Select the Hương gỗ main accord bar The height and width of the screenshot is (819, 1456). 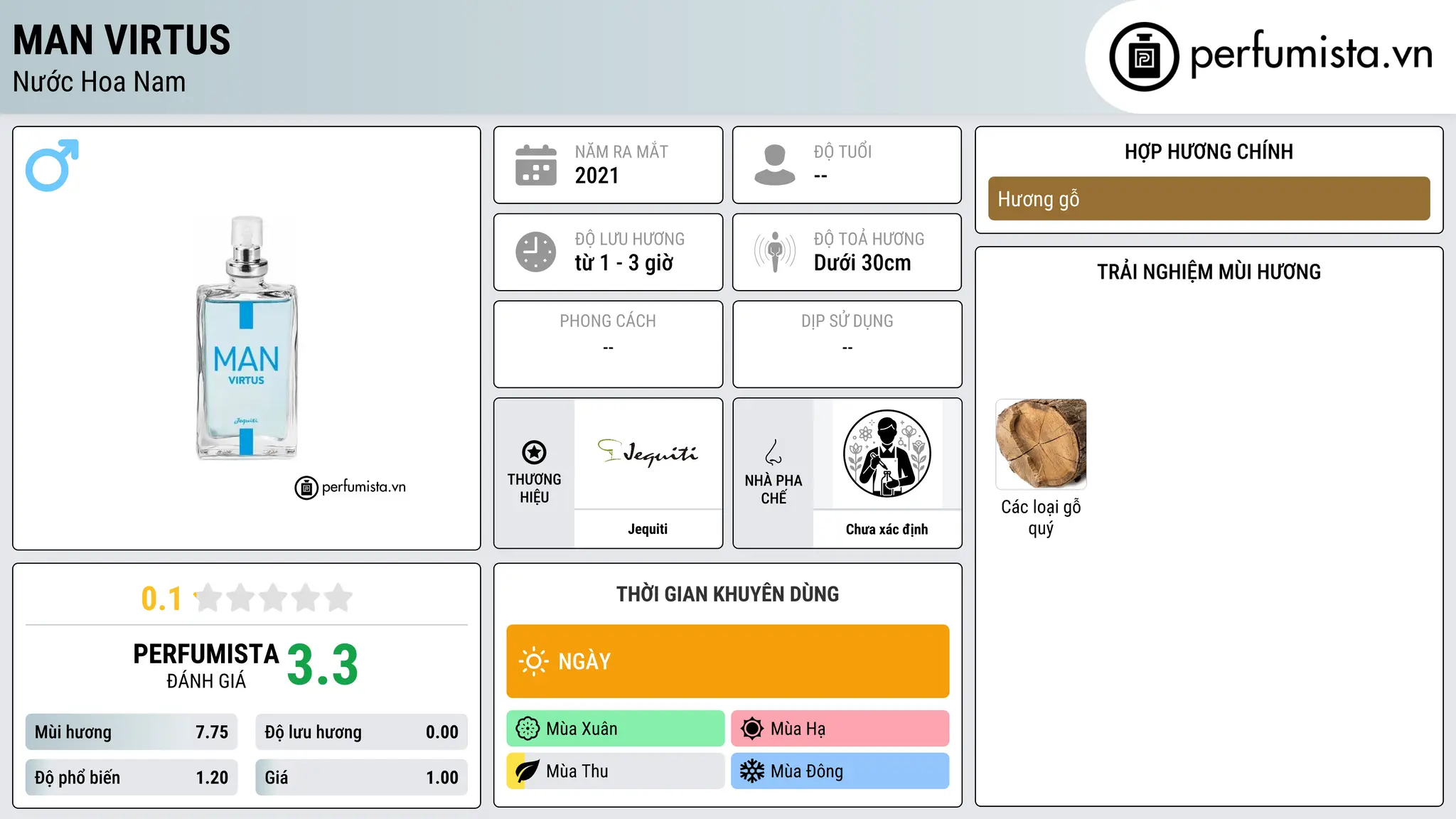(1209, 199)
